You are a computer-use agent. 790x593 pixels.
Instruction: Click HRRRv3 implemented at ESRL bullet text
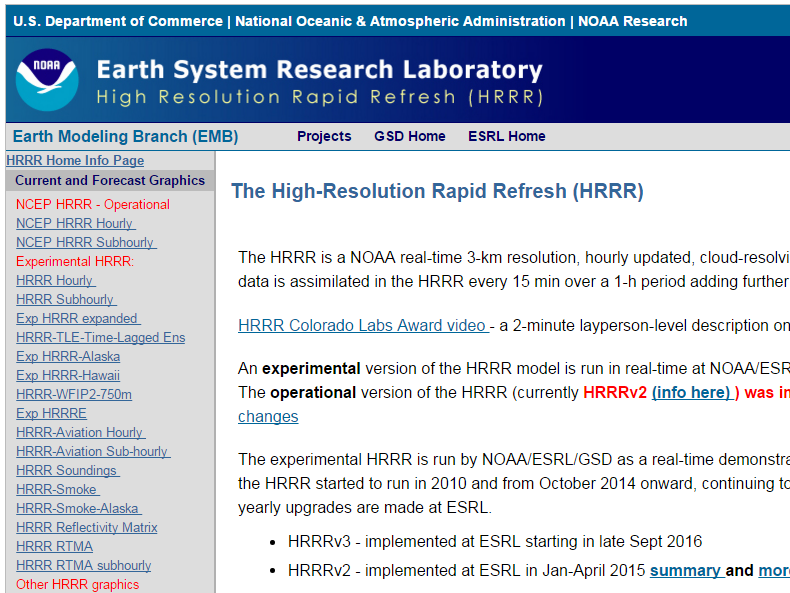[x=495, y=542]
